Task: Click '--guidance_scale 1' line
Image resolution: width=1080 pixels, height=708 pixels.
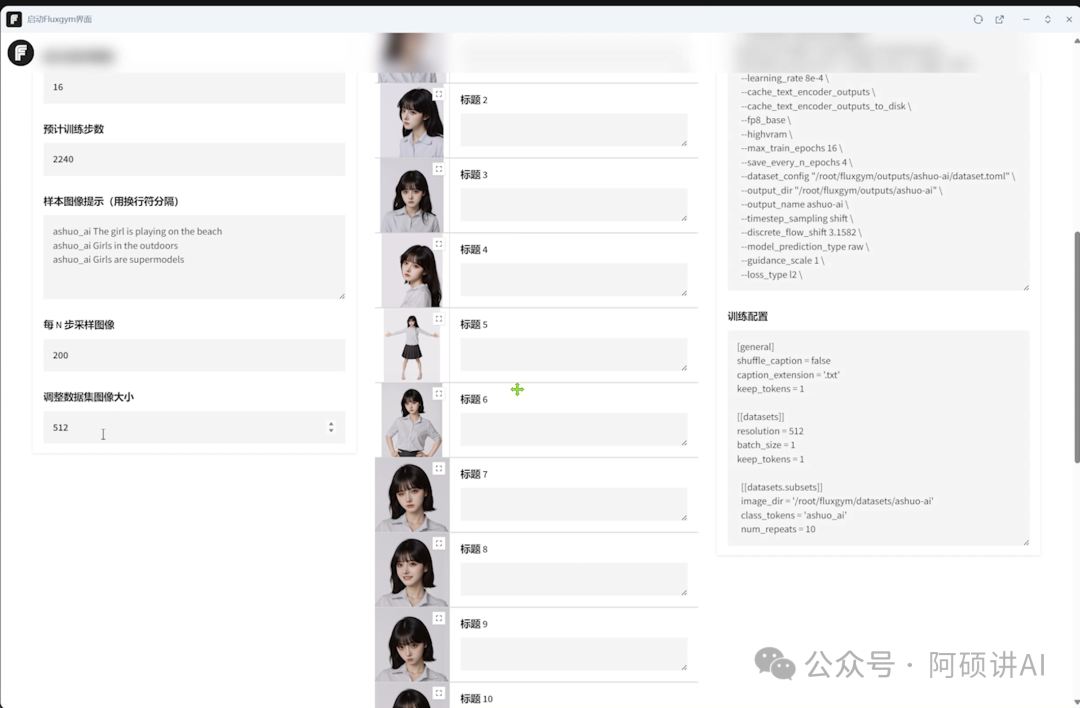Action: coord(782,260)
